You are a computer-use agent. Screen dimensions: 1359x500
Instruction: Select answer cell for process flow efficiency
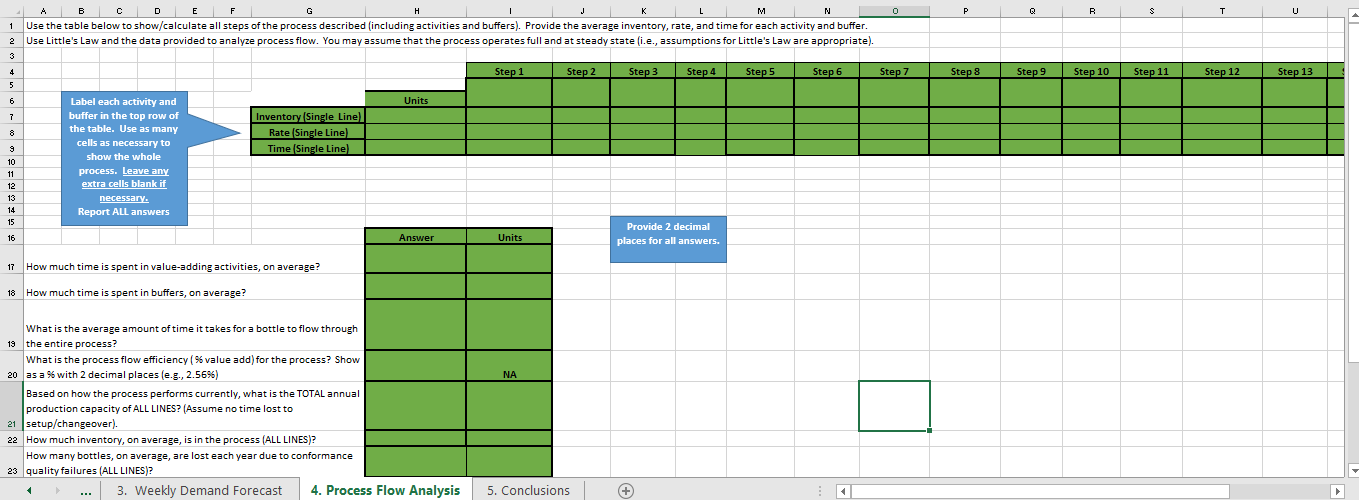415,367
